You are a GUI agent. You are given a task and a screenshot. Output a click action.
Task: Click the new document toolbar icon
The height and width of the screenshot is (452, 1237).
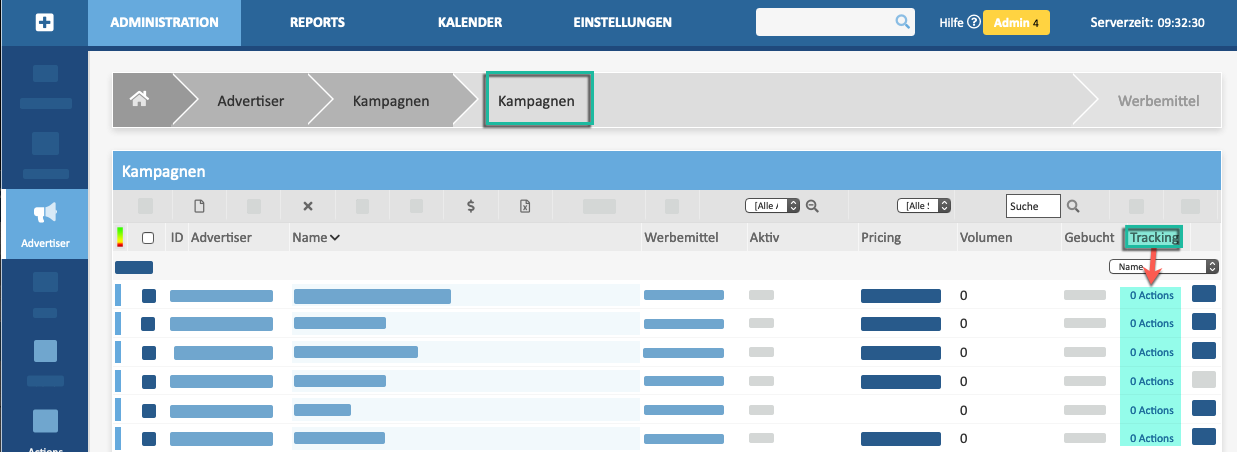click(199, 206)
